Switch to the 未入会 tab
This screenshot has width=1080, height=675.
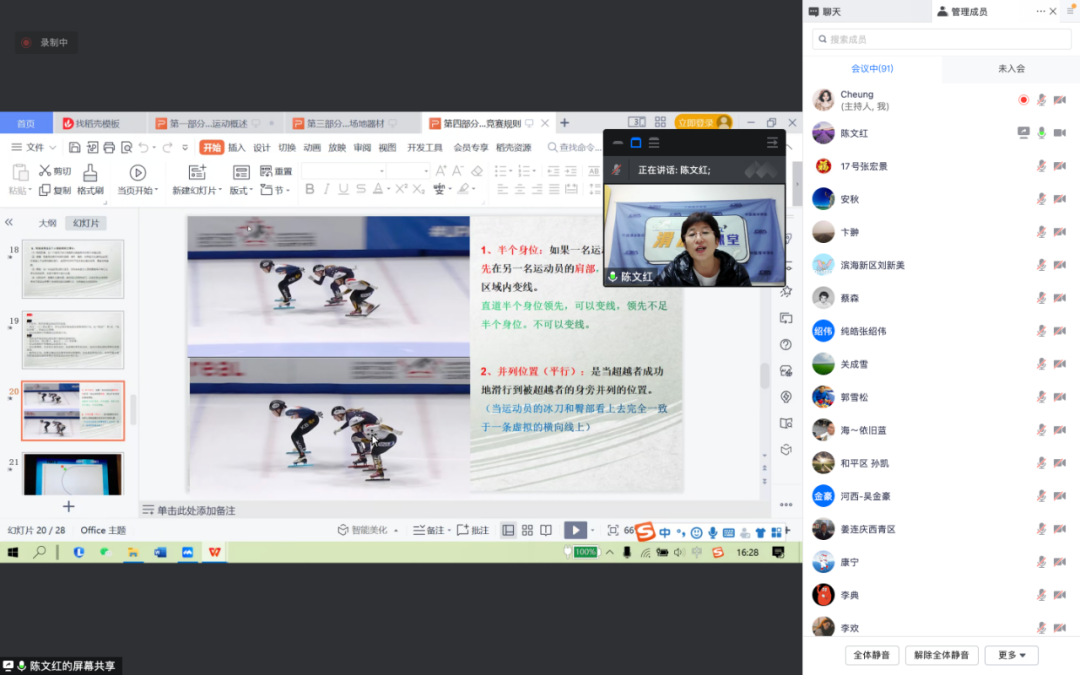click(x=1011, y=69)
